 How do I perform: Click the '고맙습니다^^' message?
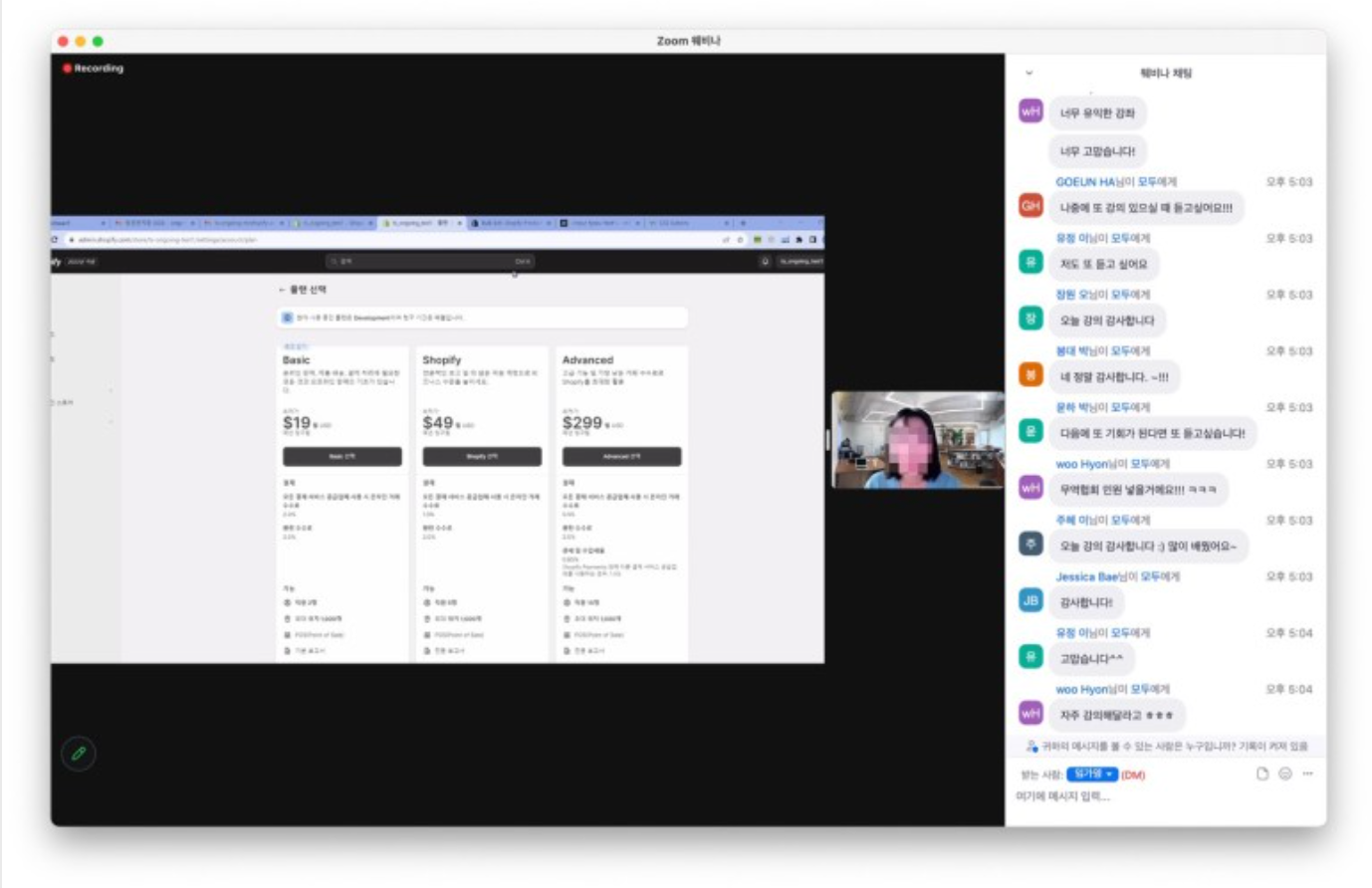[1091, 659]
